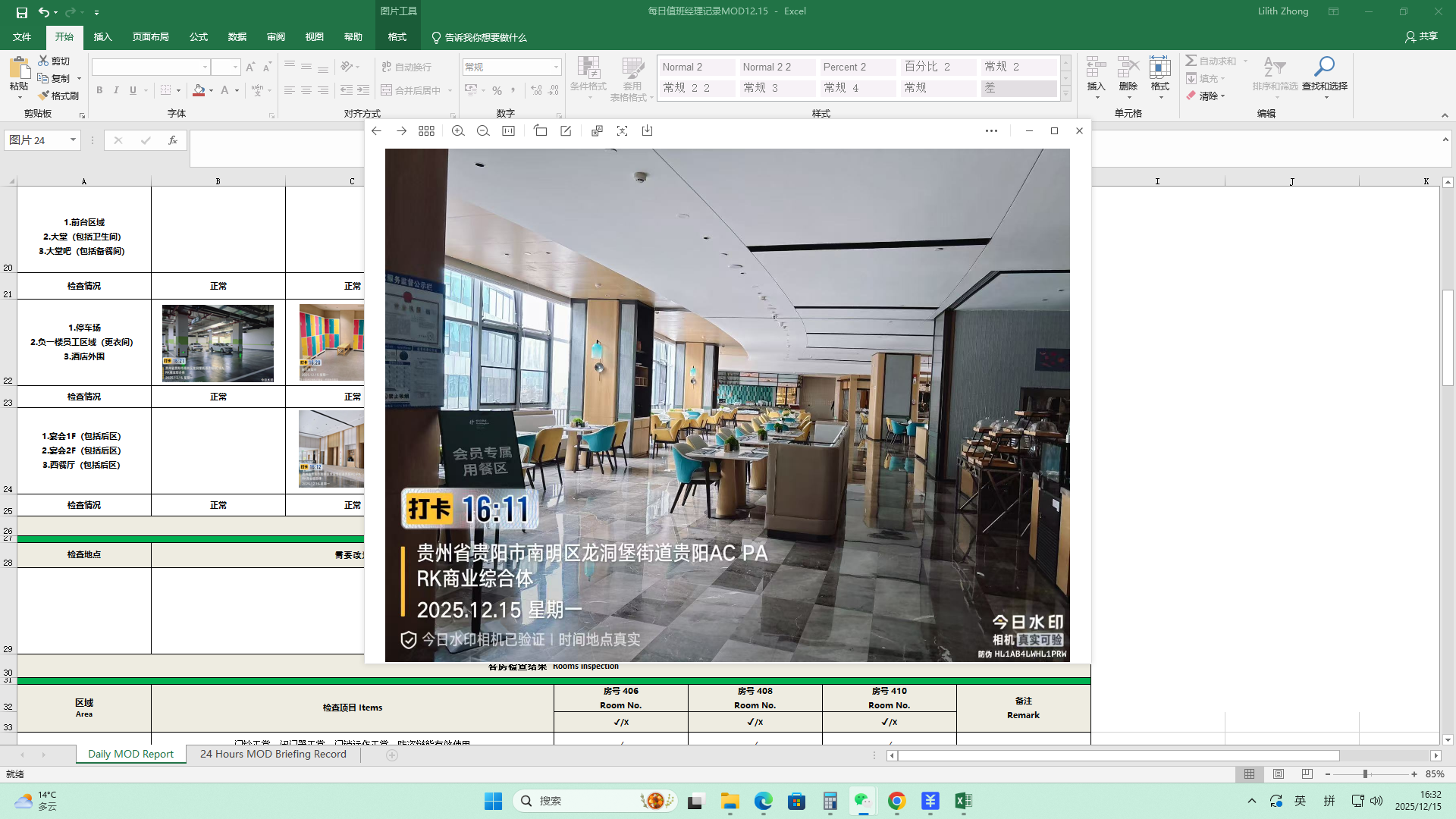Expand the Name Box dropdown
The image size is (1456, 819).
point(73,140)
